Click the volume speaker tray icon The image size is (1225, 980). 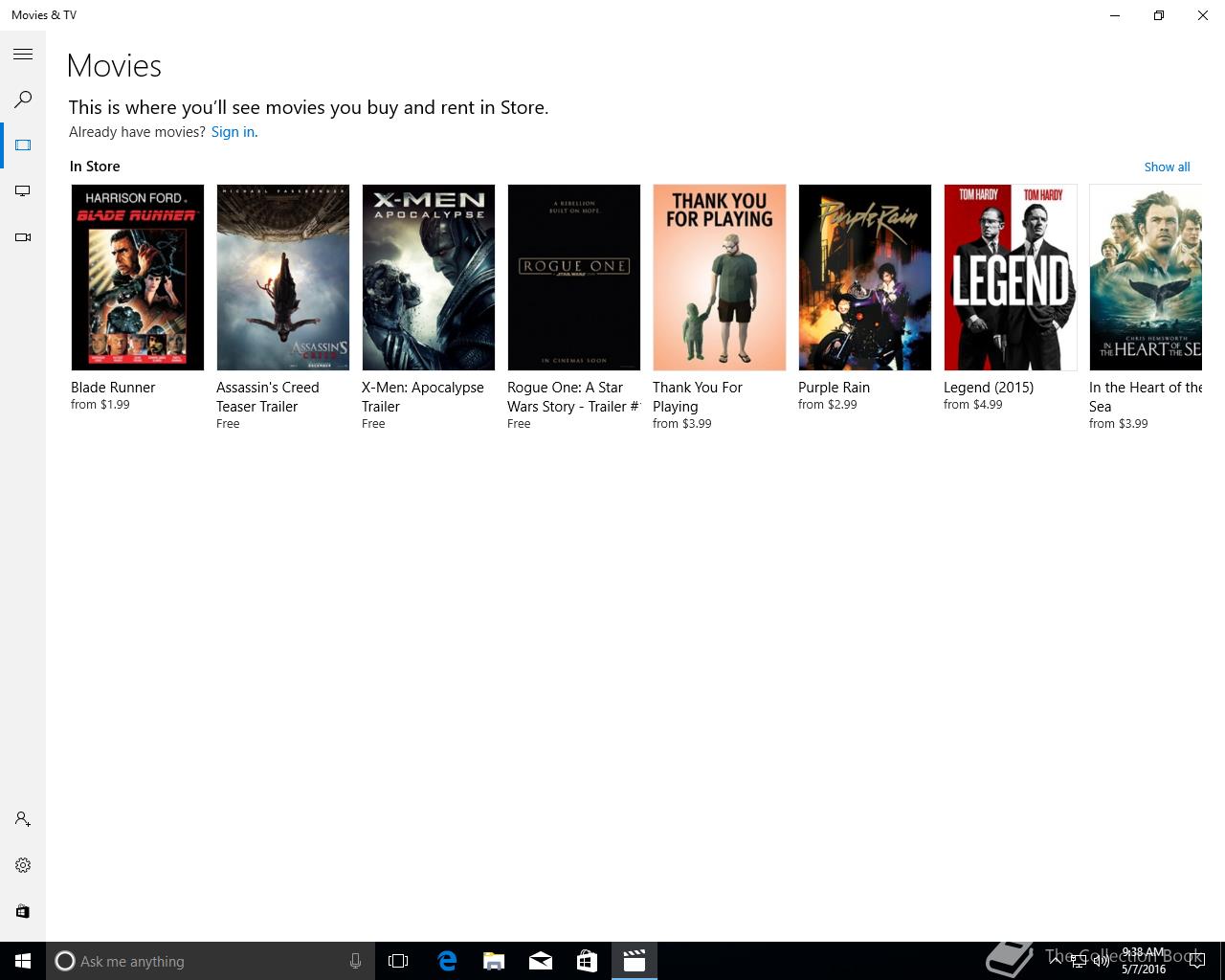tap(1102, 961)
